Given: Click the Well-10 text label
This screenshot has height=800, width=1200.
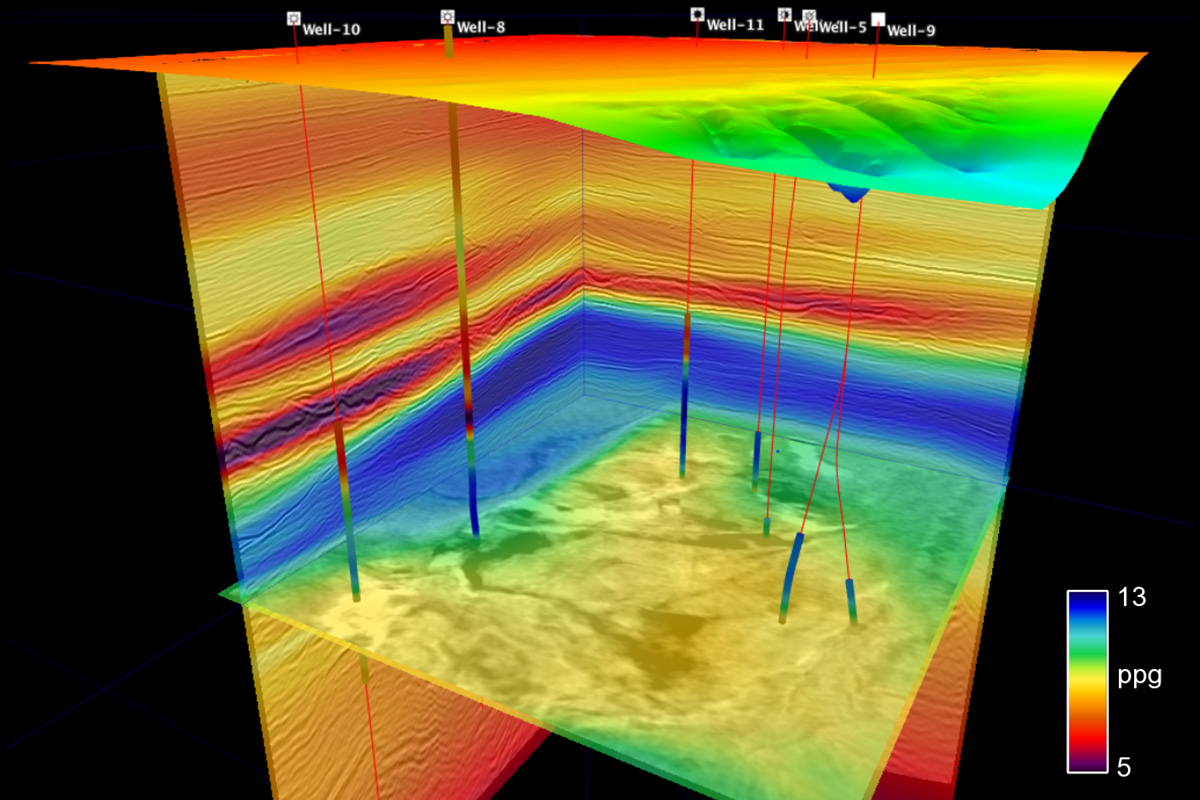Looking at the screenshot, I should [x=331, y=30].
